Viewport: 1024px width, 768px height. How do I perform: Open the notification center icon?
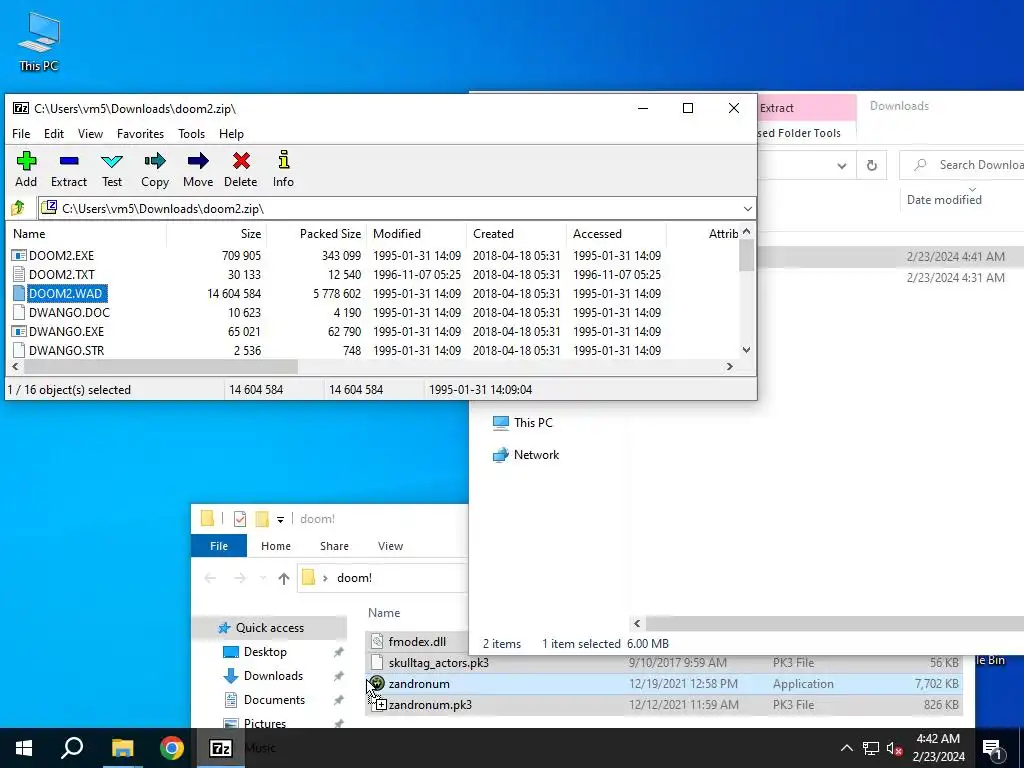click(993, 748)
